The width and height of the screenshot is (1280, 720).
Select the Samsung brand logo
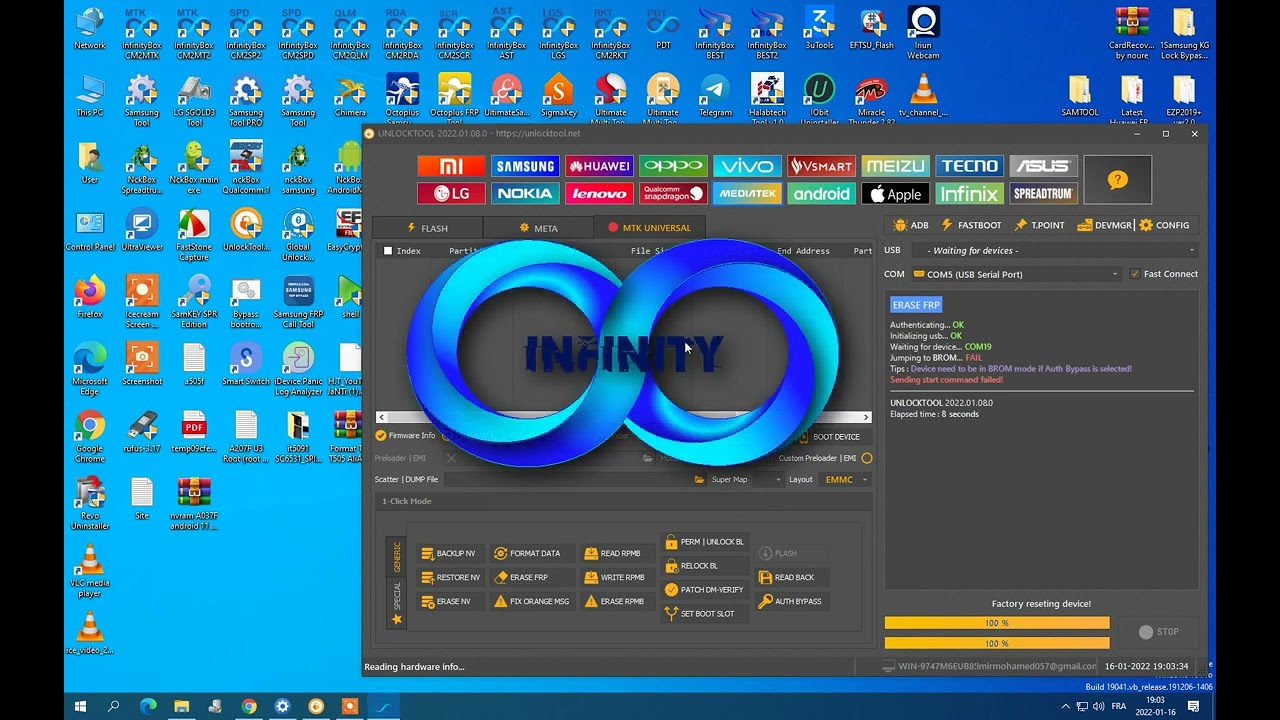pyautogui.click(x=525, y=166)
